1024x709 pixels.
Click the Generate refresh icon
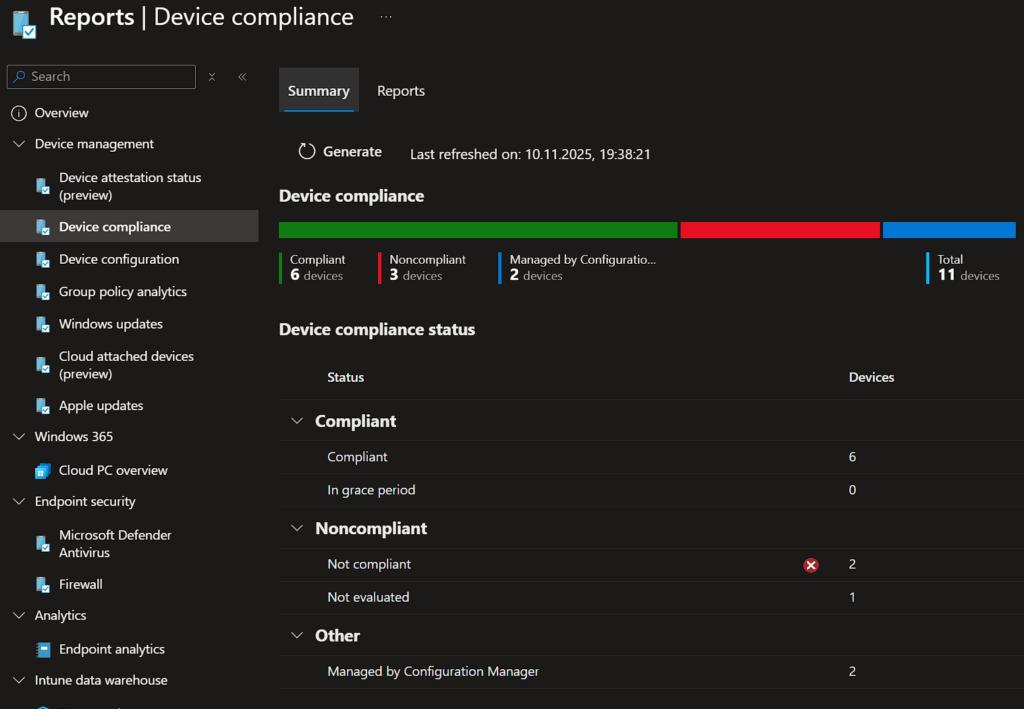pyautogui.click(x=307, y=152)
